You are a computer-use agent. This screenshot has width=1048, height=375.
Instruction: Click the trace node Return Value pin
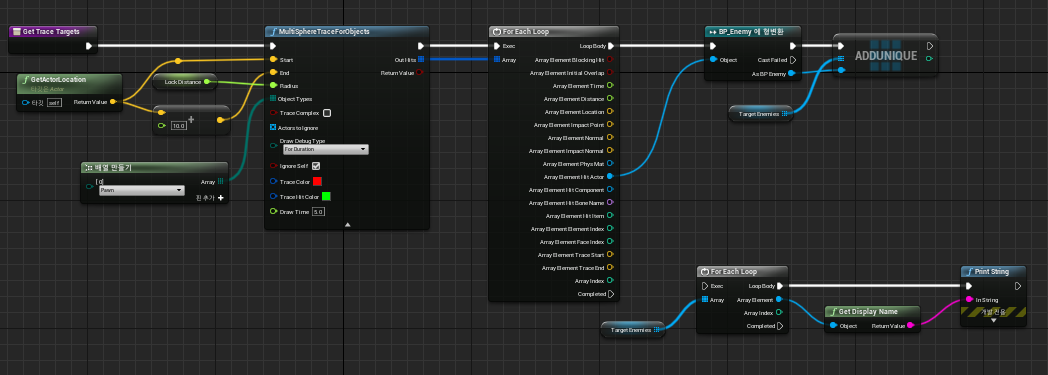419,72
